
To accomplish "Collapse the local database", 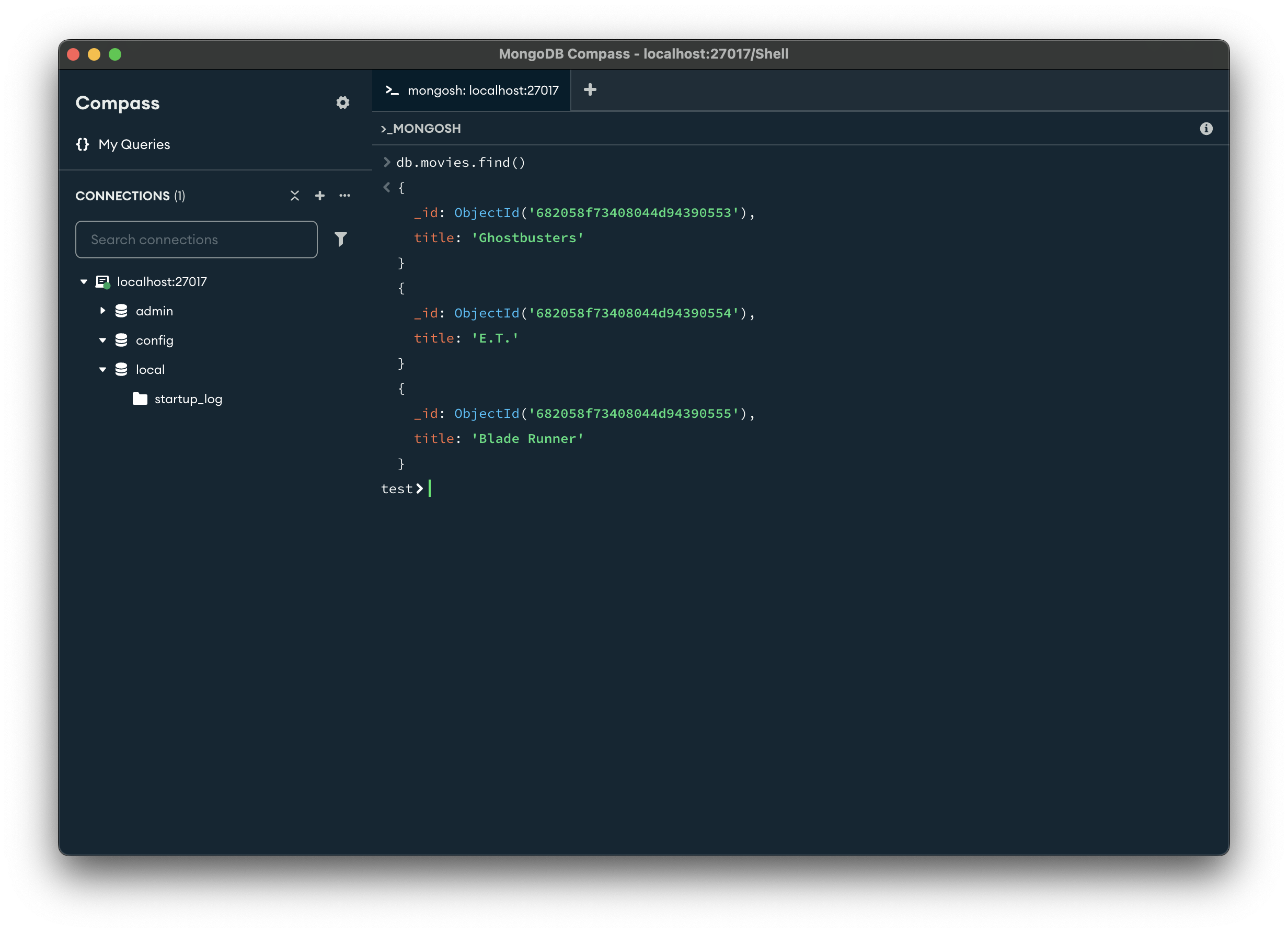I will 103,370.
